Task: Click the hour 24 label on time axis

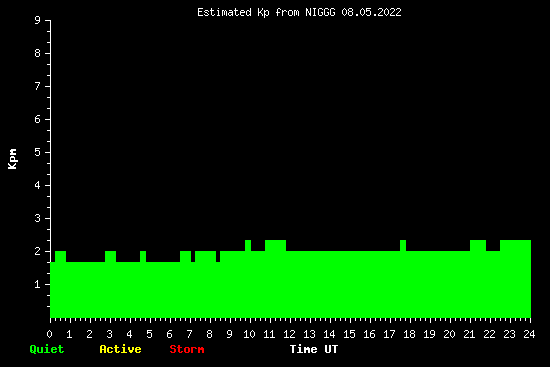Action: coord(529,334)
